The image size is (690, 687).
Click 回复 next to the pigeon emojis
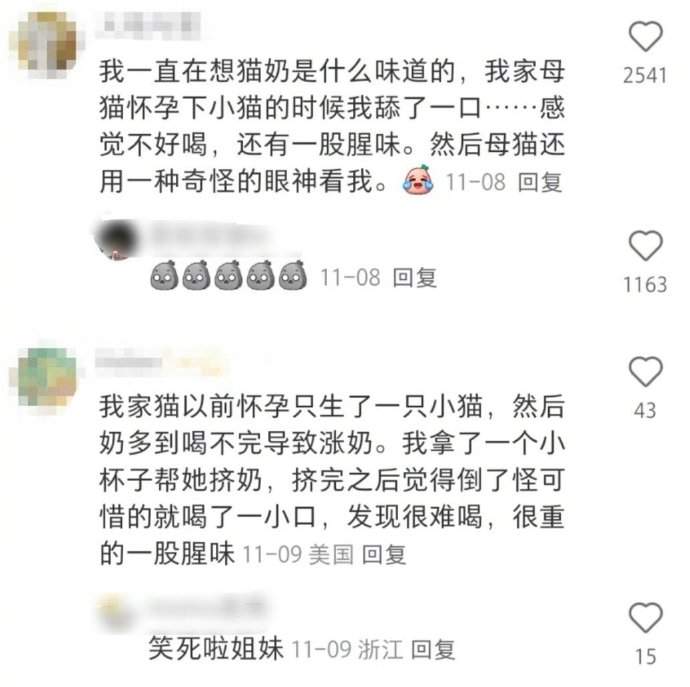click(415, 278)
